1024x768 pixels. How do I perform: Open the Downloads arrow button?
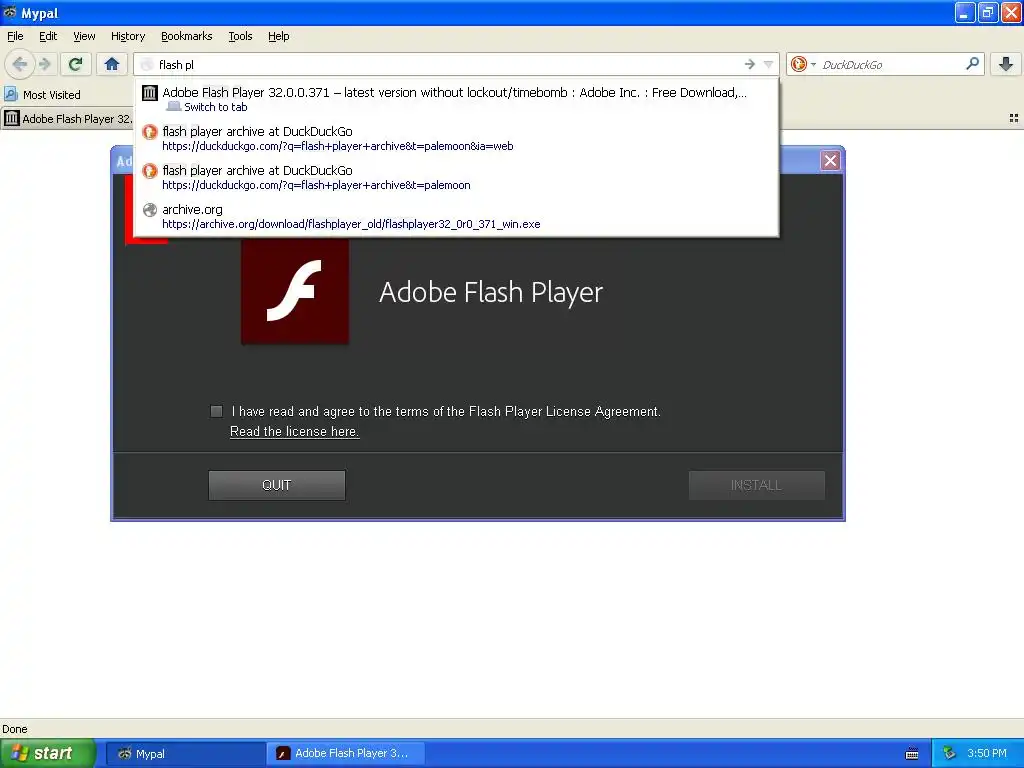[x=1006, y=64]
